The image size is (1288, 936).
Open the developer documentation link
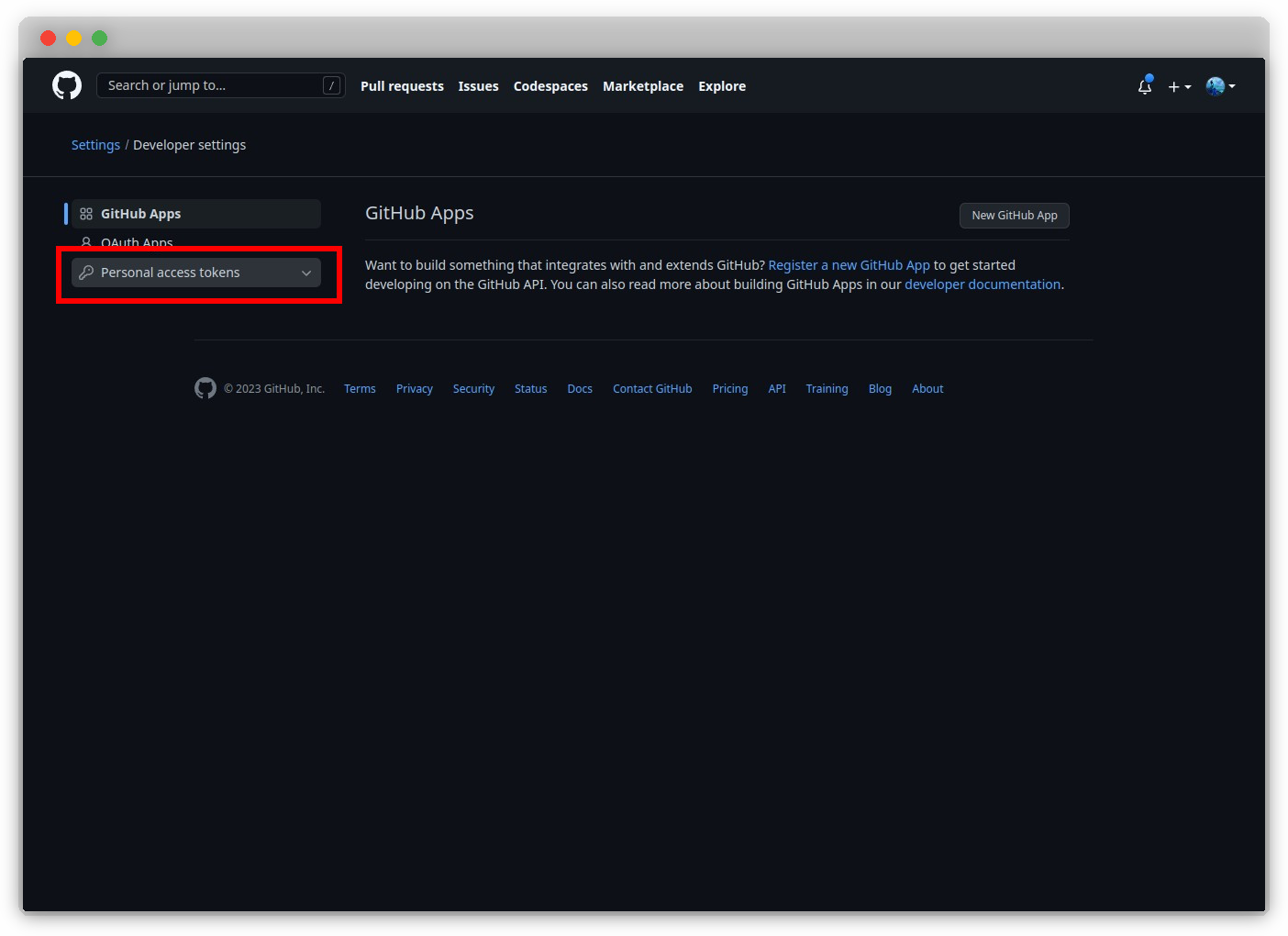[x=983, y=284]
